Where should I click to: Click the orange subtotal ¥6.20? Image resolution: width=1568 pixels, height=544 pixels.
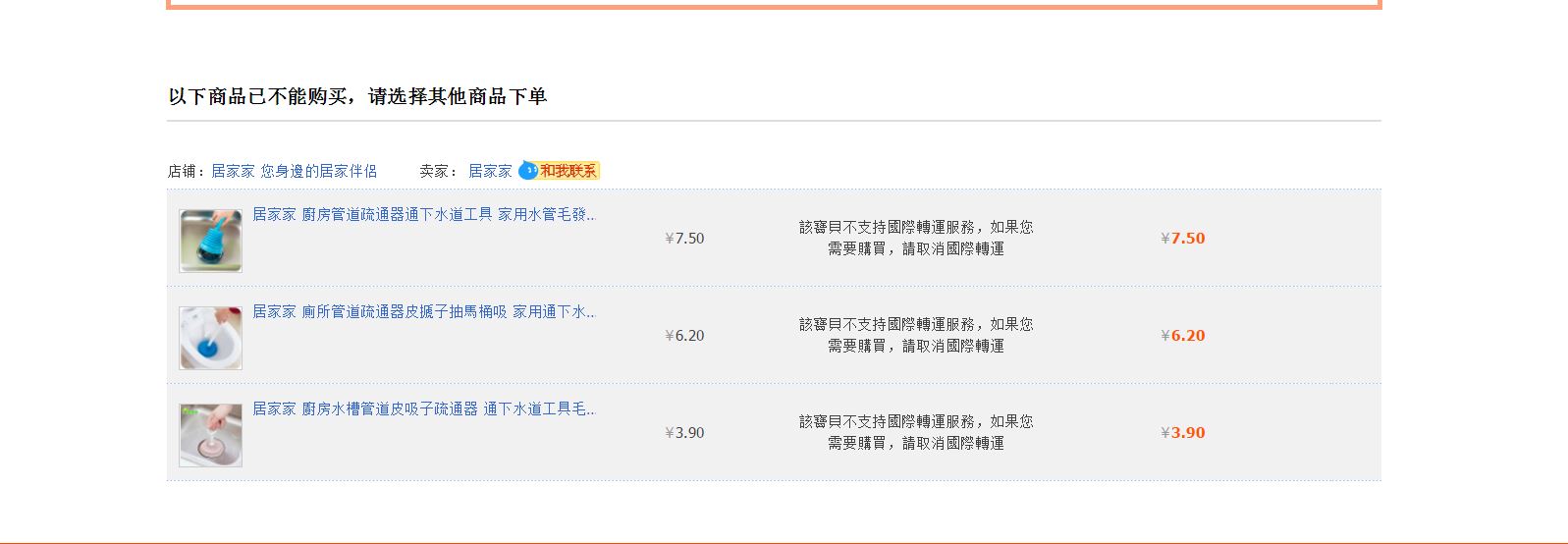1182,336
